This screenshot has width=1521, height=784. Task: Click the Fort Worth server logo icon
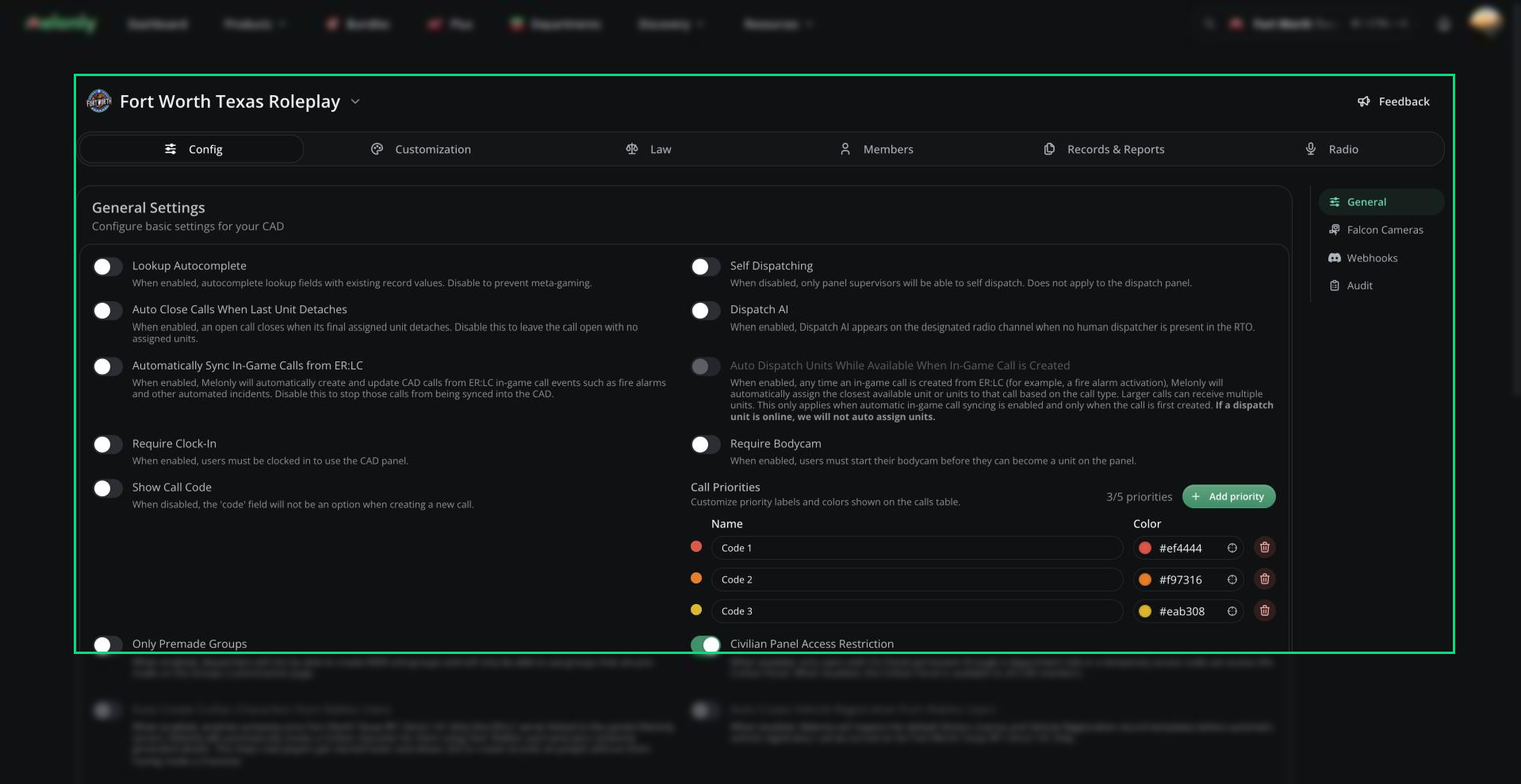point(99,101)
